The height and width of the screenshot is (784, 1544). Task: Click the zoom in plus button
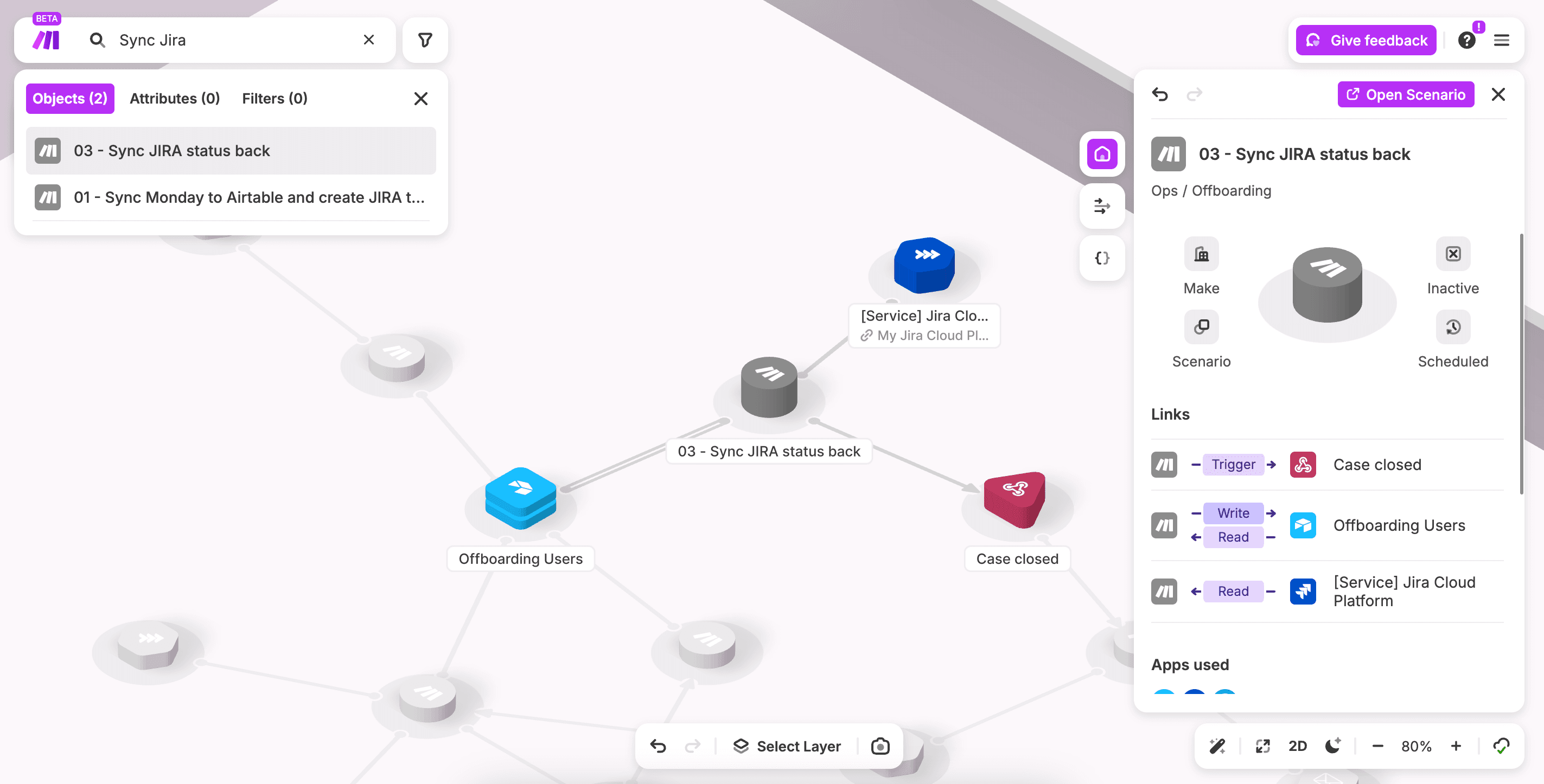click(1456, 746)
